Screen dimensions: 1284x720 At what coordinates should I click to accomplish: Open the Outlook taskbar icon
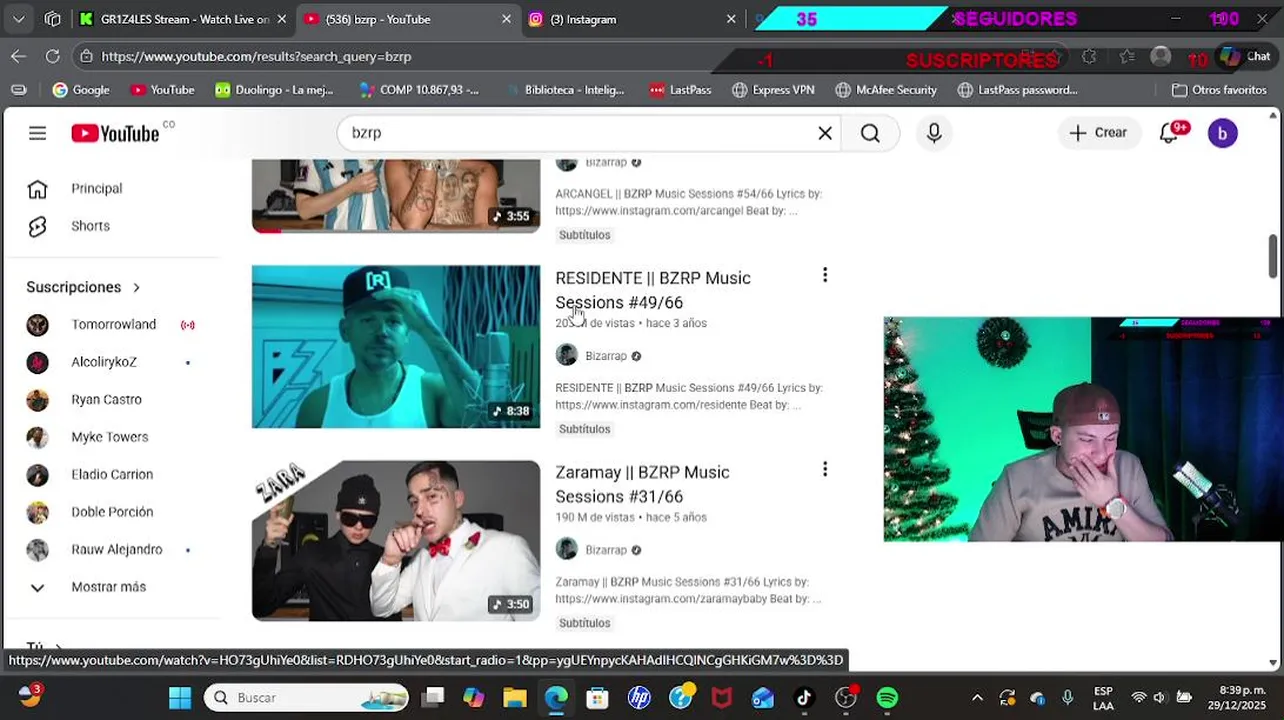click(763, 698)
